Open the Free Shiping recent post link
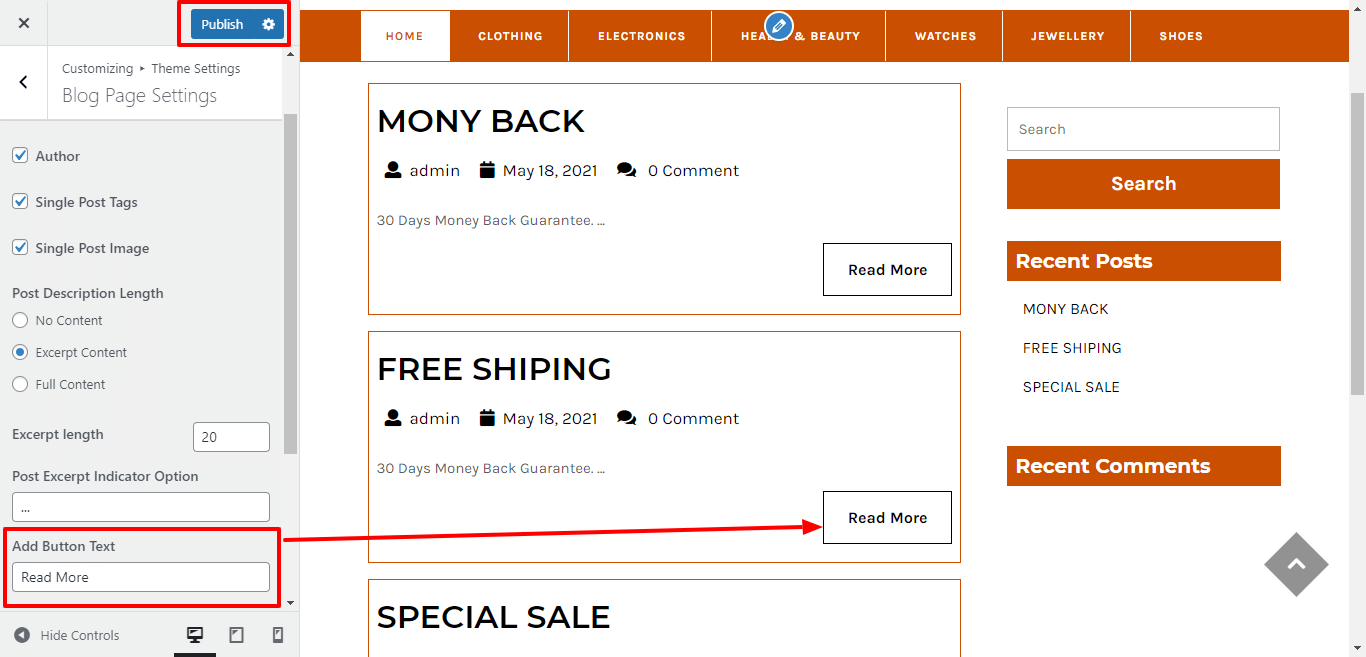The image size is (1366, 657). (x=1072, y=348)
